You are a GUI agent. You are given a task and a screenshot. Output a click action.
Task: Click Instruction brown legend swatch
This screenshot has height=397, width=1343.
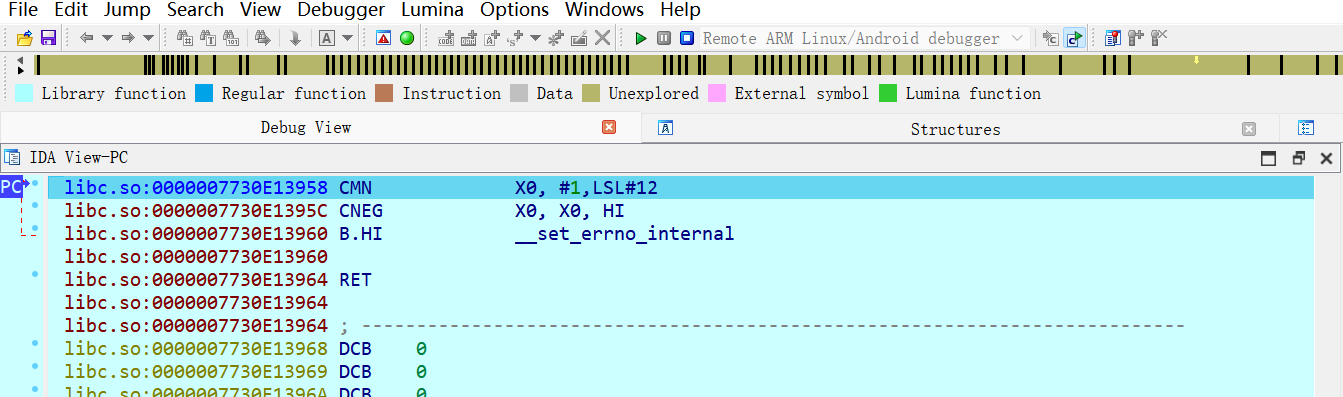[384, 94]
